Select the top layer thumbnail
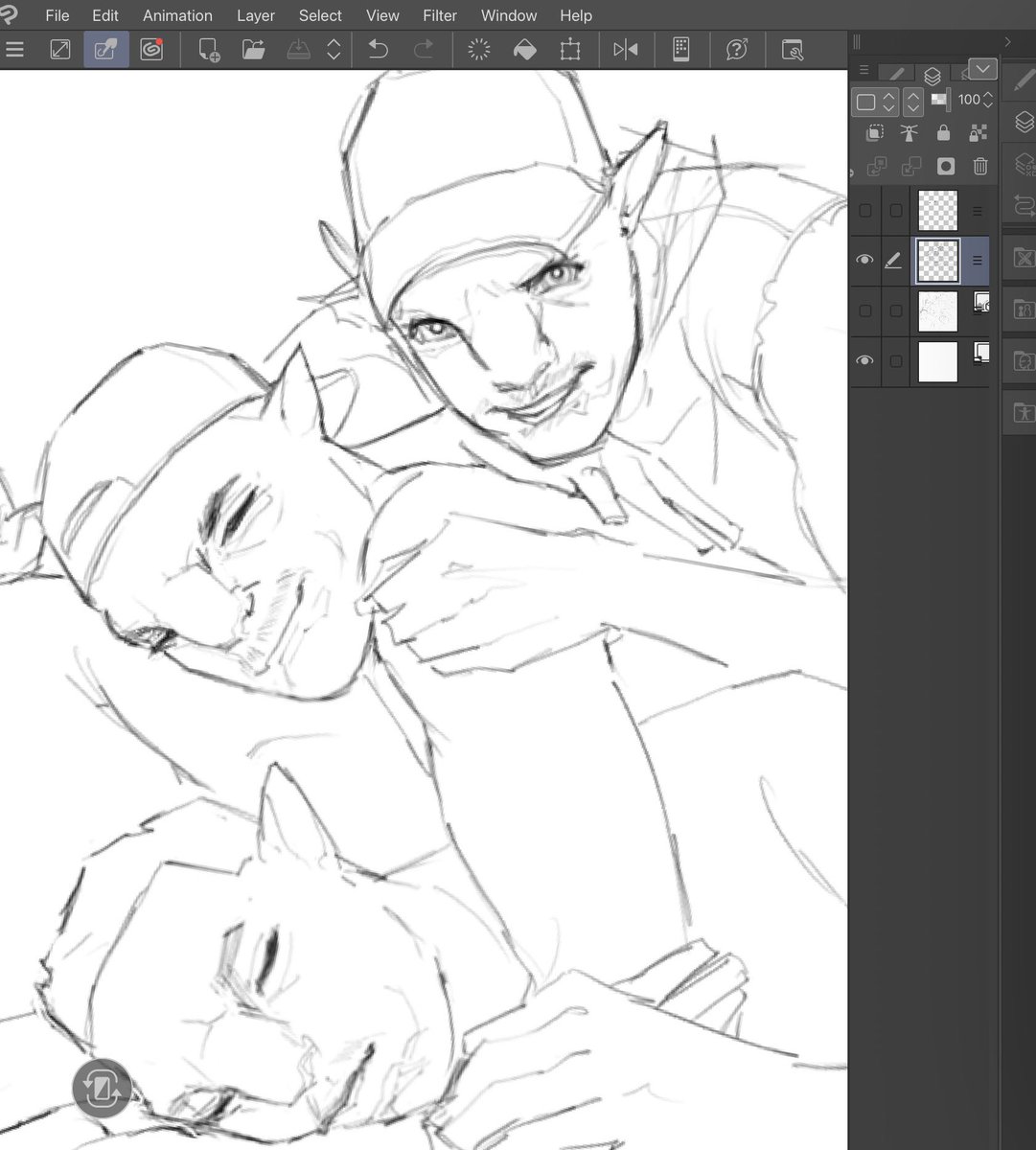Image resolution: width=1036 pixels, height=1150 pixels. [937, 211]
